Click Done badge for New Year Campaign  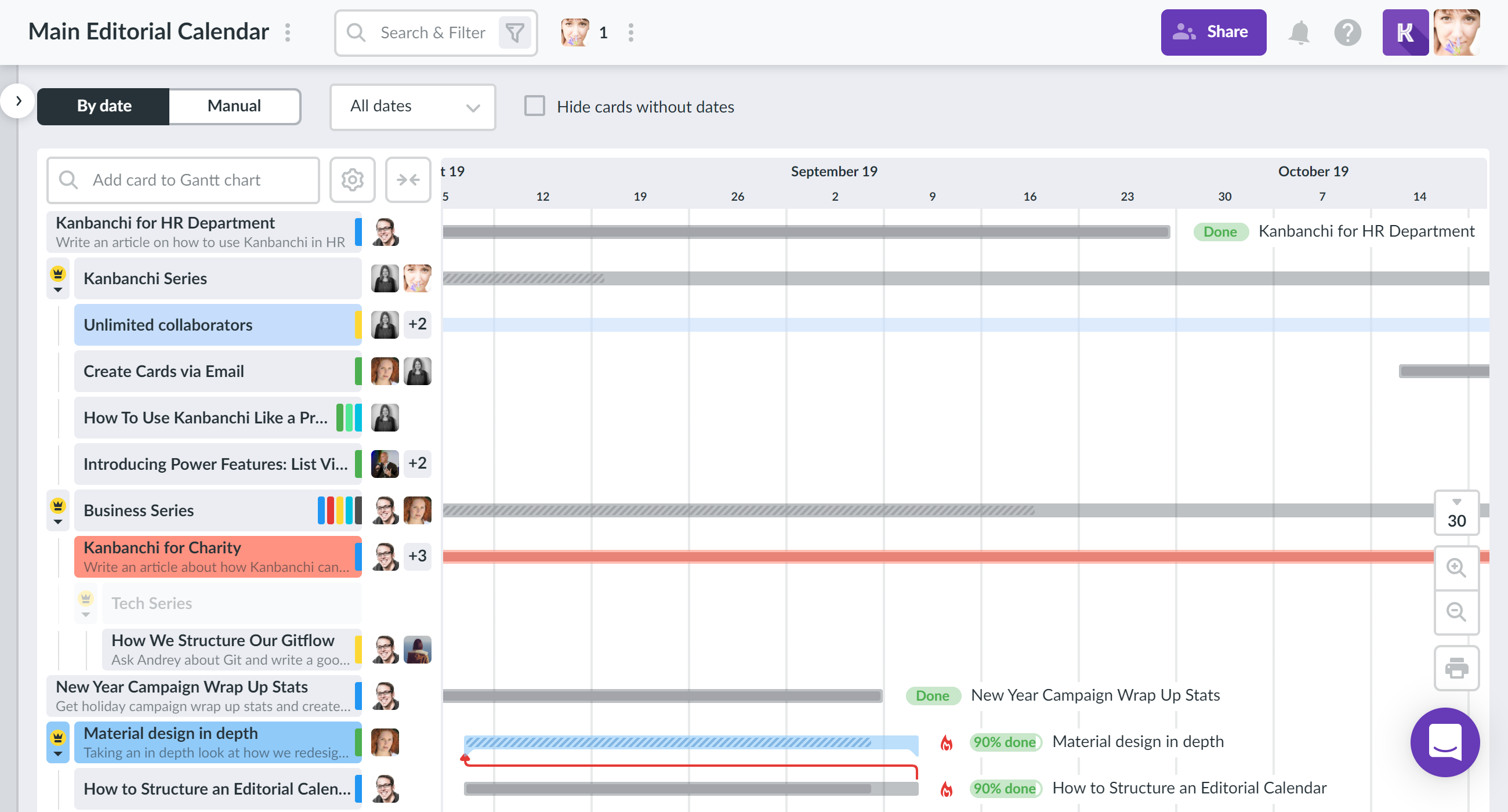[933, 695]
